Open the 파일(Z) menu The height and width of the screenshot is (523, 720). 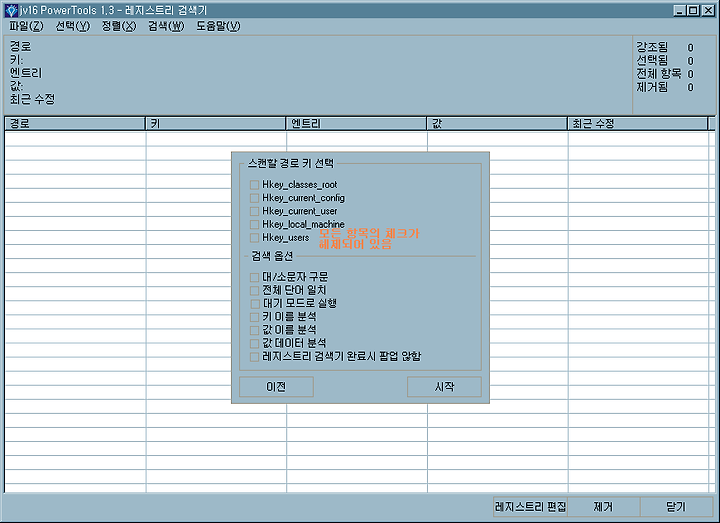pos(26,26)
